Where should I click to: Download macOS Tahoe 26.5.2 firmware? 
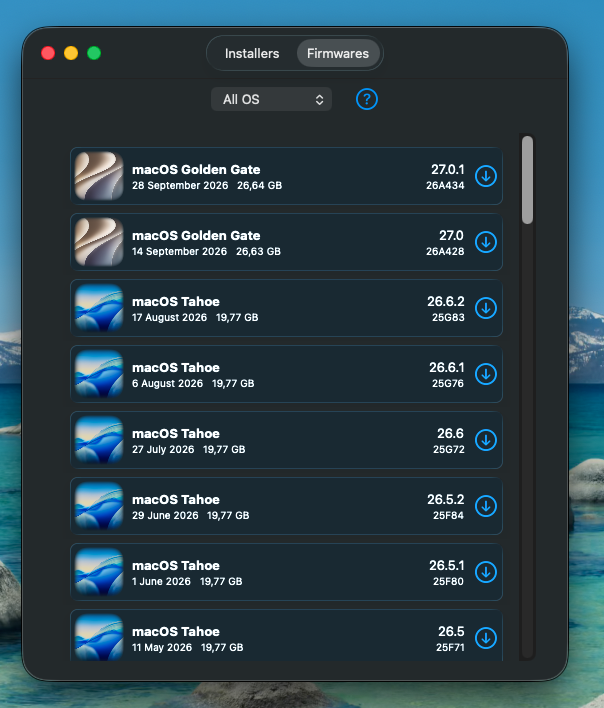point(486,506)
